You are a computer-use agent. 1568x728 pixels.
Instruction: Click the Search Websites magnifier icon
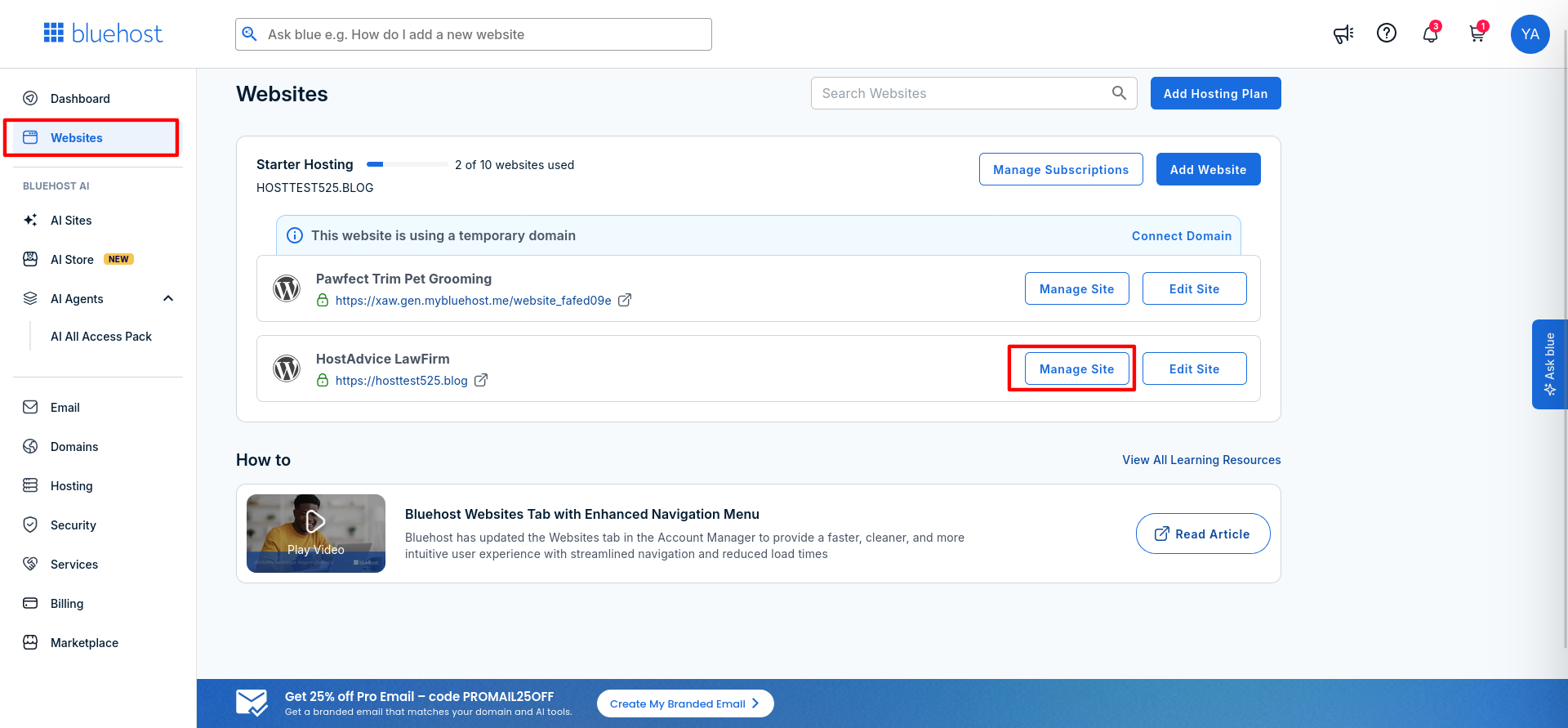click(1119, 93)
